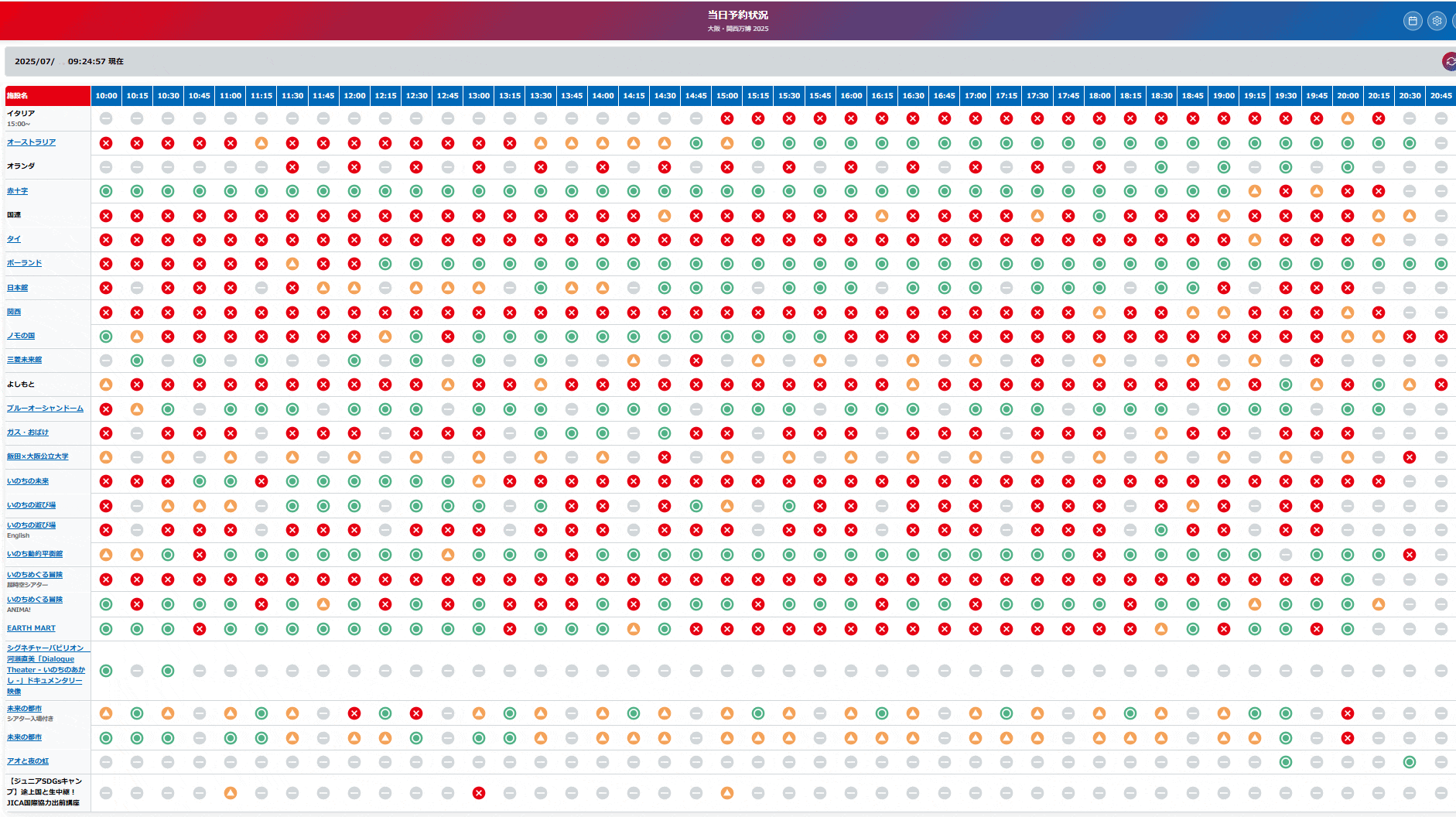Click EARTH MART 10:45 red X icon
The image size is (1456, 817).
[x=200, y=629]
